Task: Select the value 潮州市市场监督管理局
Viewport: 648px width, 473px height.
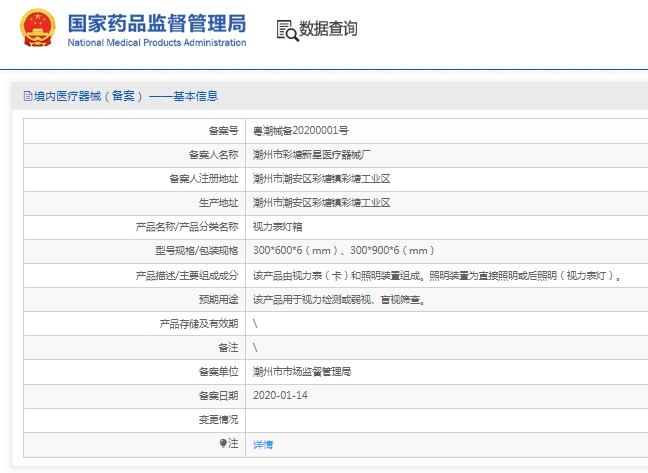Action: 302,372
